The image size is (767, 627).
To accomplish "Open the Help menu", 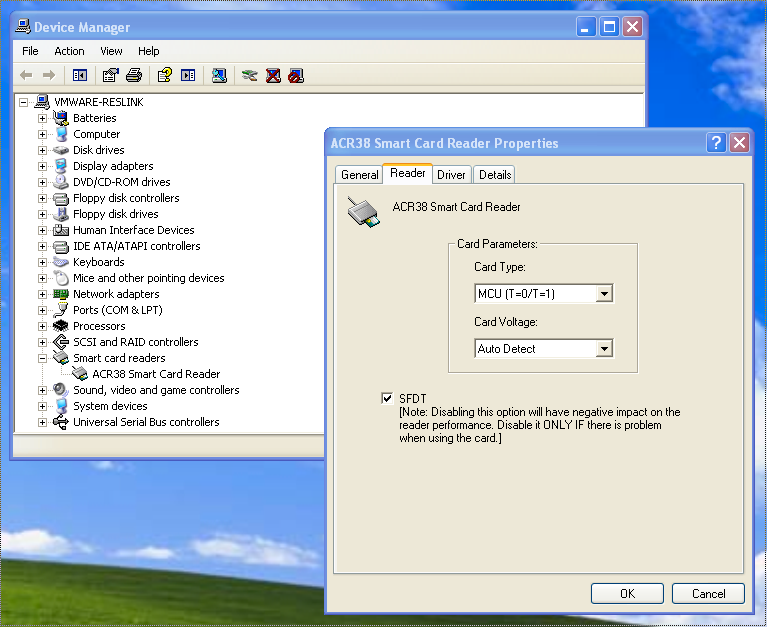I will (x=148, y=51).
